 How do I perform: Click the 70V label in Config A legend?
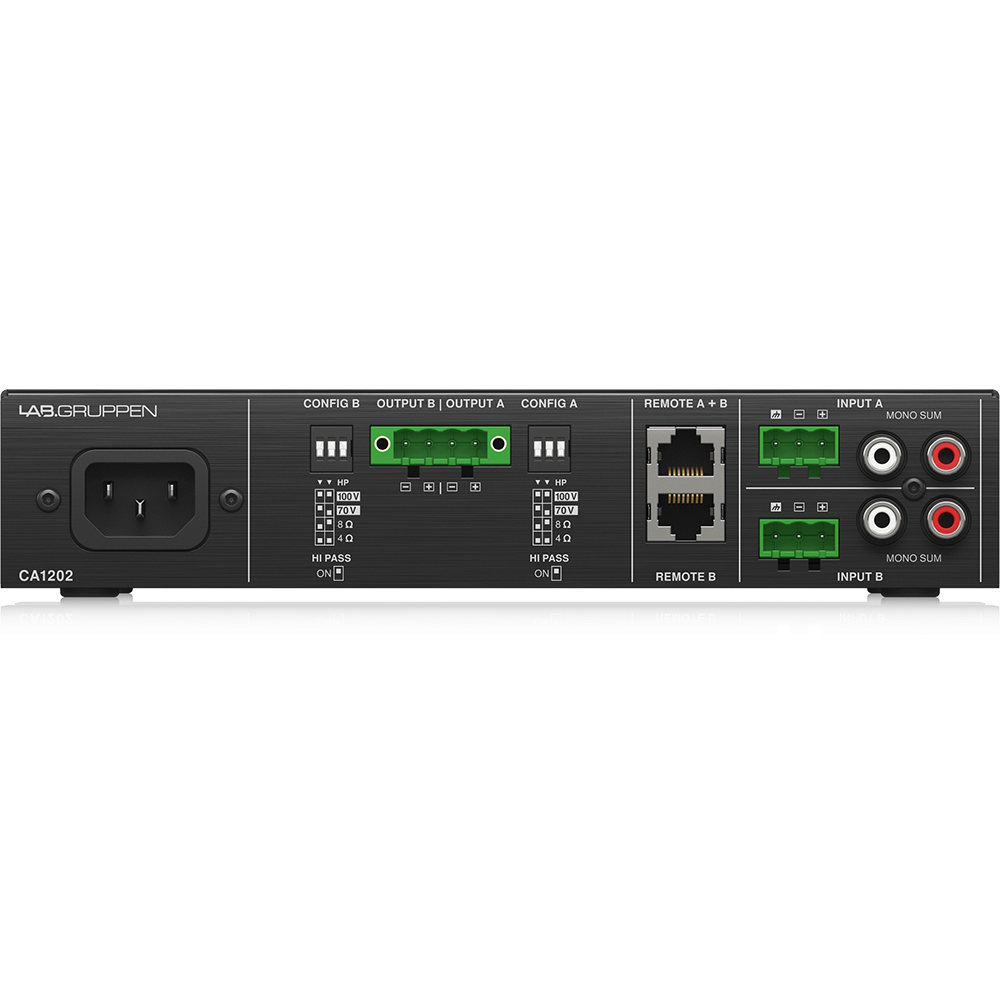(x=566, y=510)
